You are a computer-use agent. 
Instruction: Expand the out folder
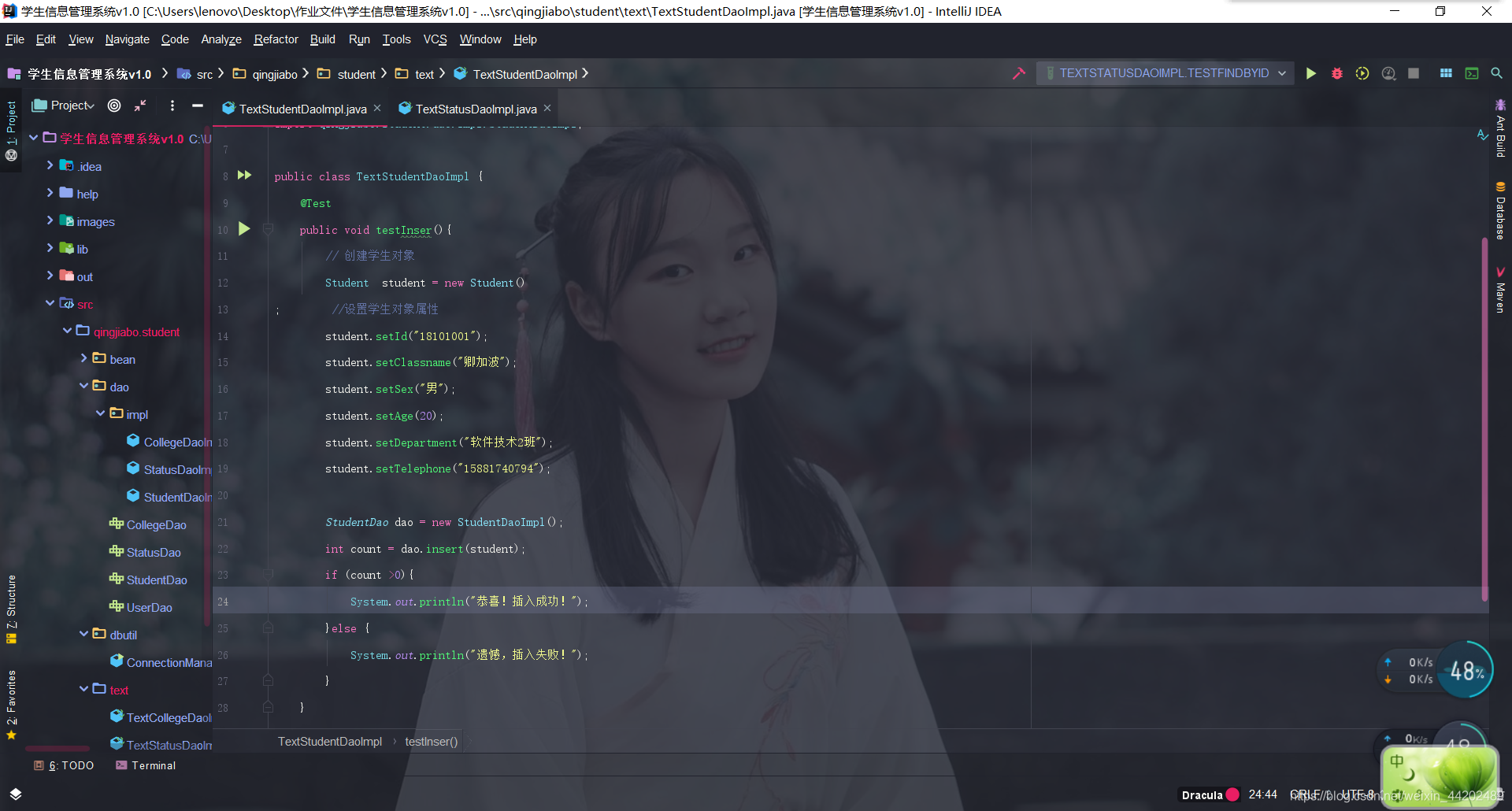point(50,276)
